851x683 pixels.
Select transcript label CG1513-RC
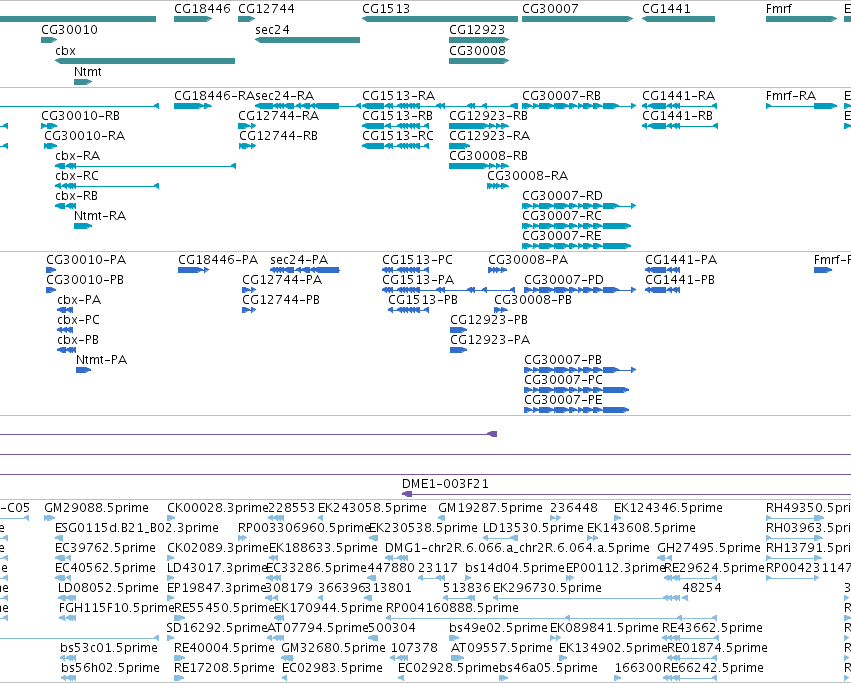point(398,136)
